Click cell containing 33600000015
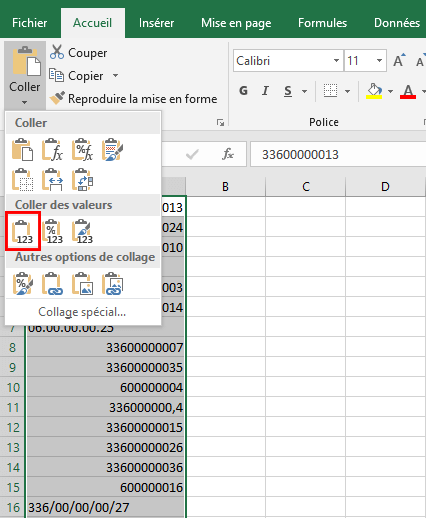The height and width of the screenshot is (518, 426). pyautogui.click(x=105, y=427)
